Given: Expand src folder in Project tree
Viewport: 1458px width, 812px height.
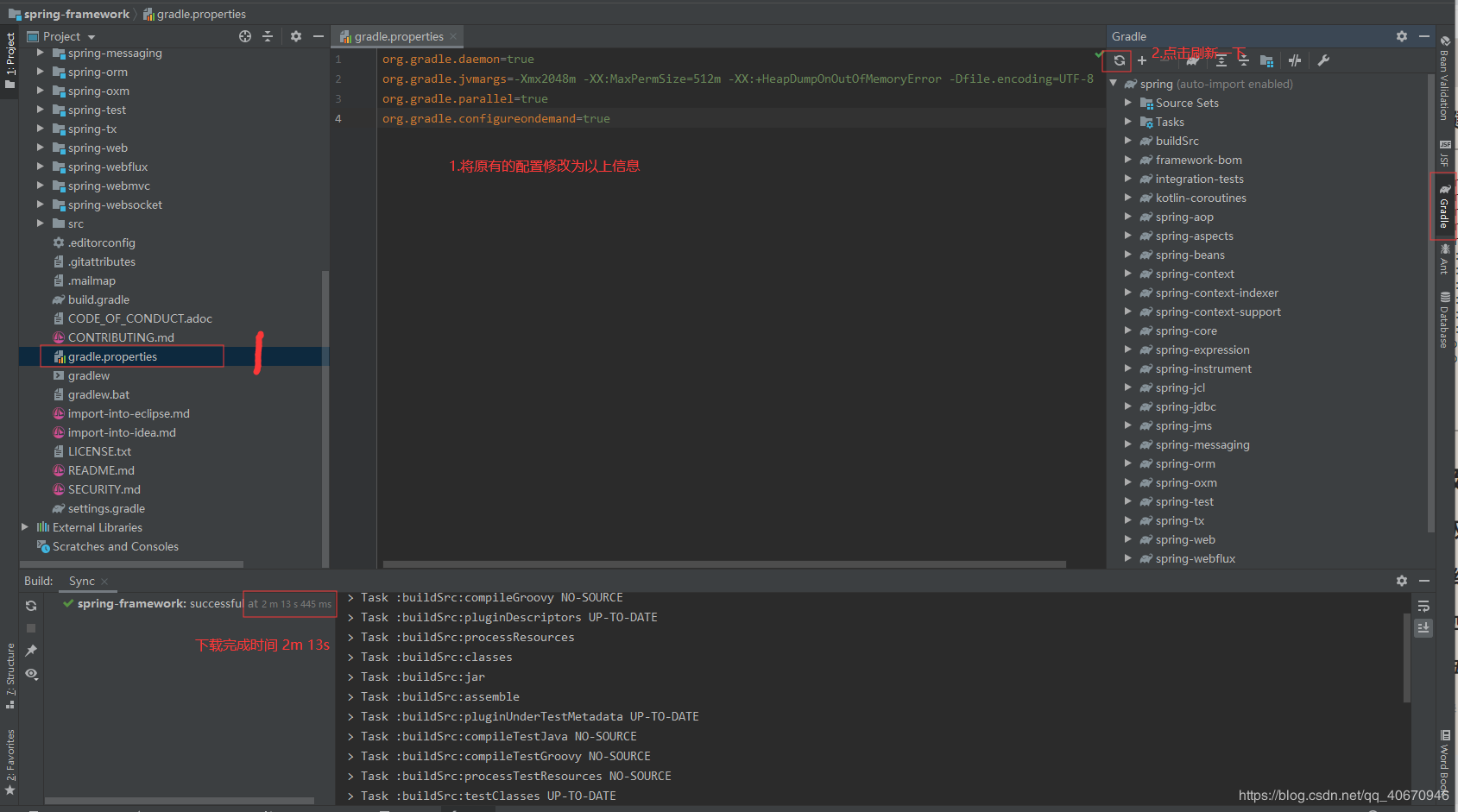Looking at the screenshot, I should (40, 223).
